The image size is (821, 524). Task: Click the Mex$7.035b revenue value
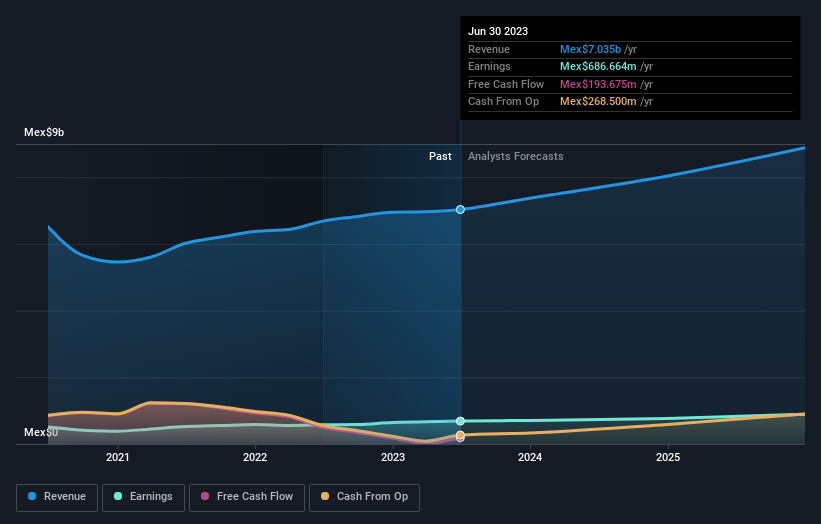pos(590,49)
